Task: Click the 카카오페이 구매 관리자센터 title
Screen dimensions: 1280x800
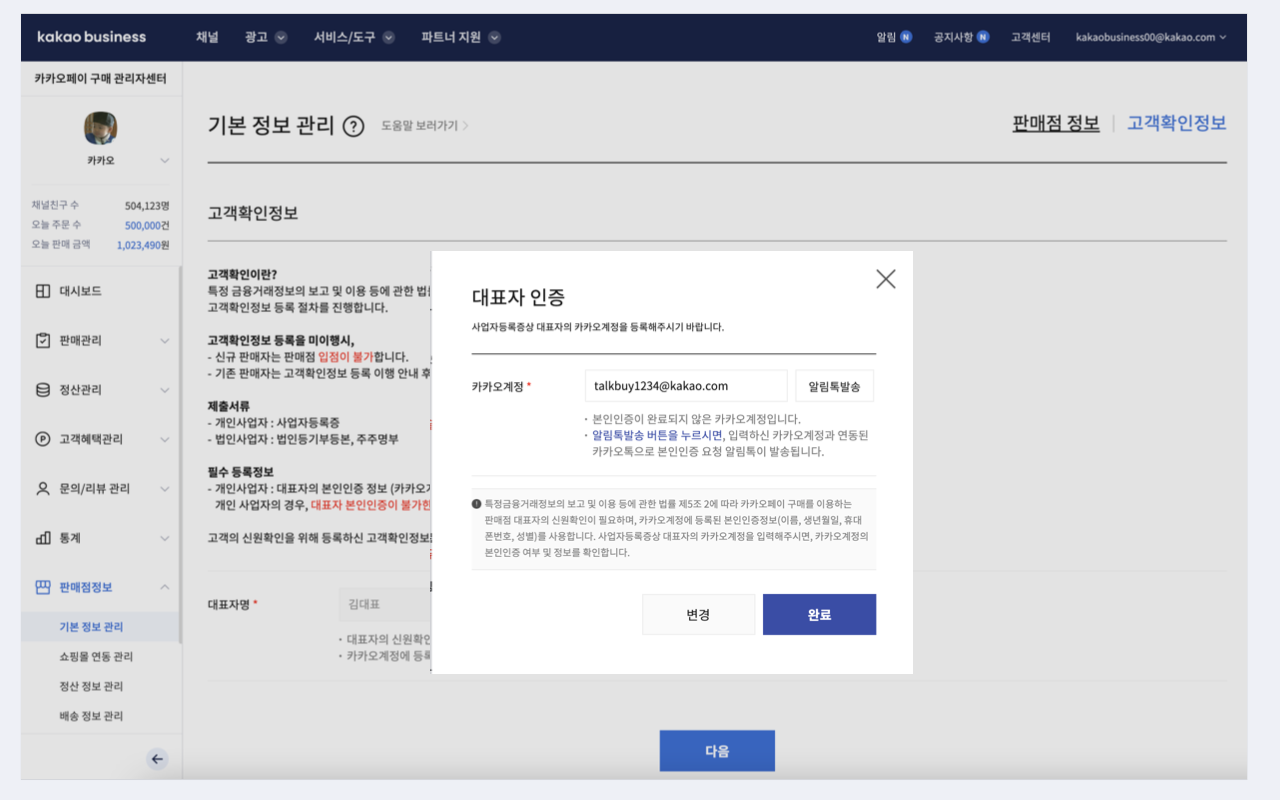Action: (x=100, y=78)
